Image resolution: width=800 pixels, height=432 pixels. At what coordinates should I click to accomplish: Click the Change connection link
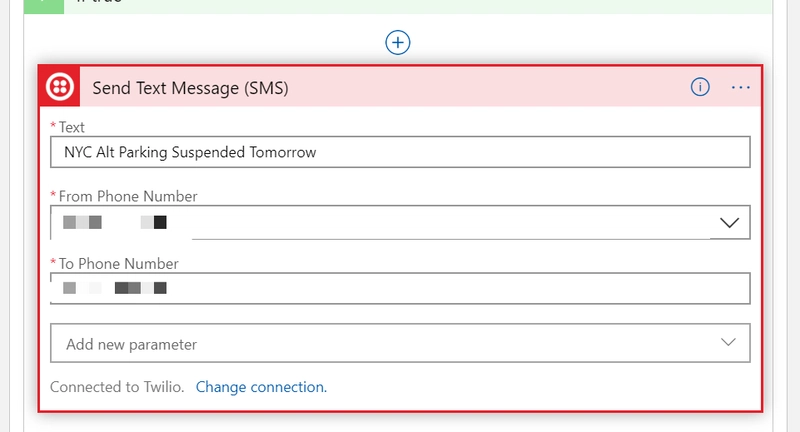tap(261, 386)
